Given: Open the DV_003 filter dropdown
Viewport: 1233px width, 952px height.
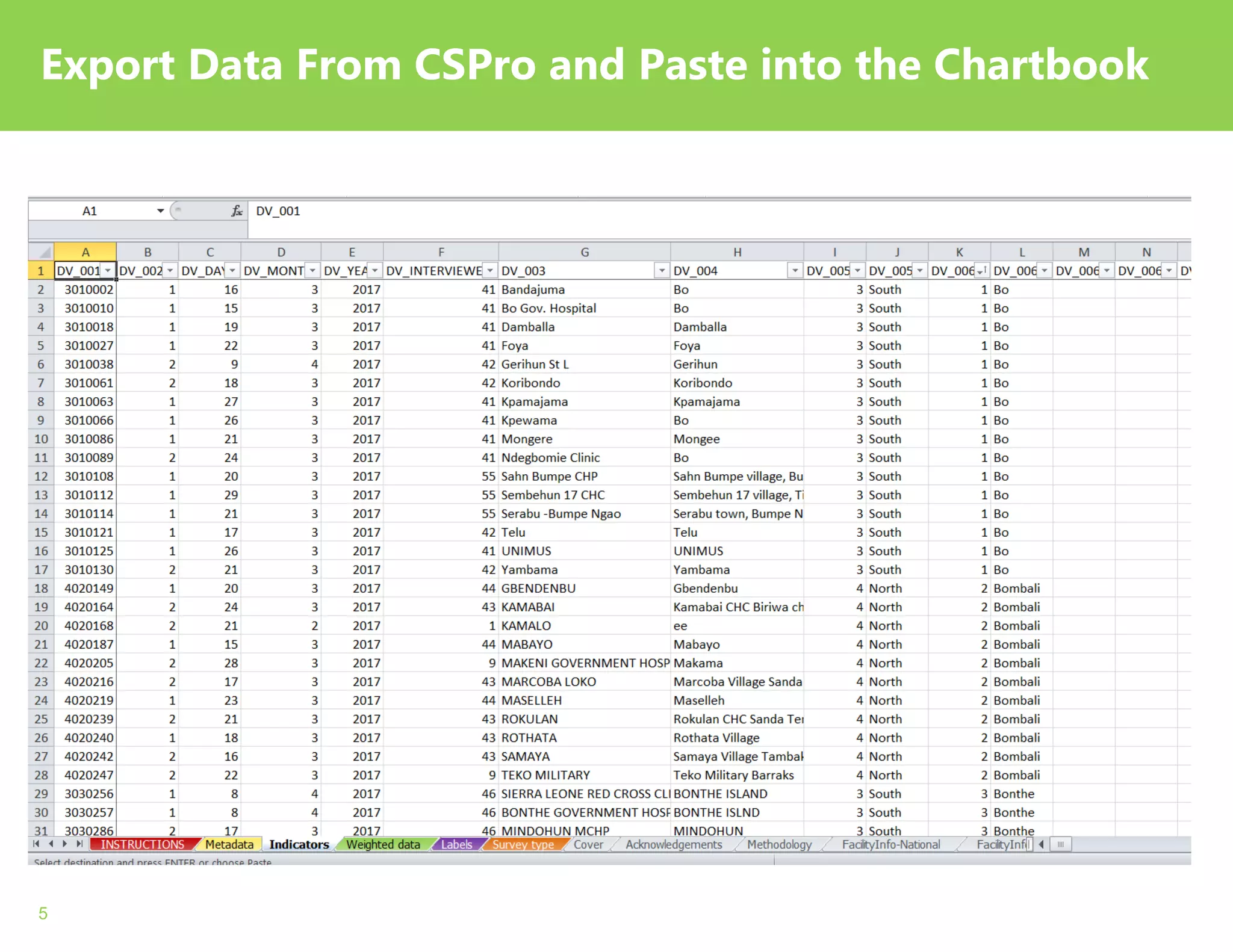Looking at the screenshot, I should [x=662, y=271].
